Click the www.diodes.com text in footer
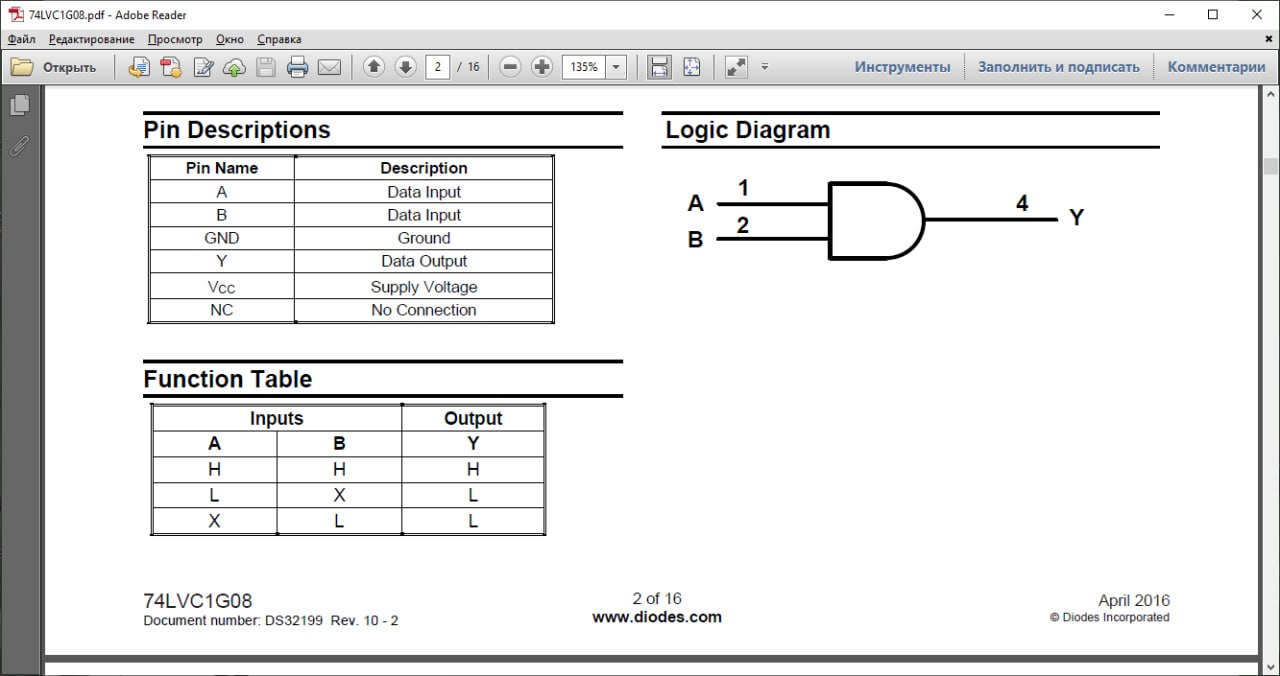The image size is (1280, 676). point(657,617)
